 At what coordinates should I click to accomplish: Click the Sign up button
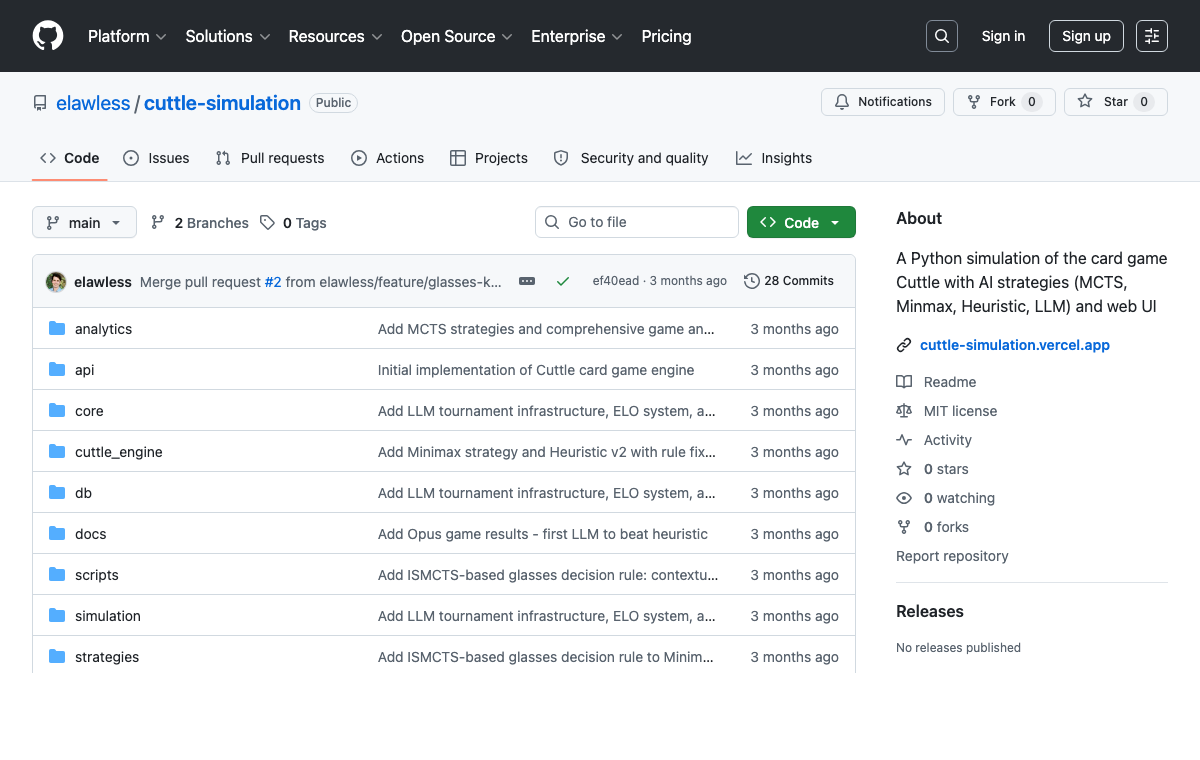pos(1086,36)
